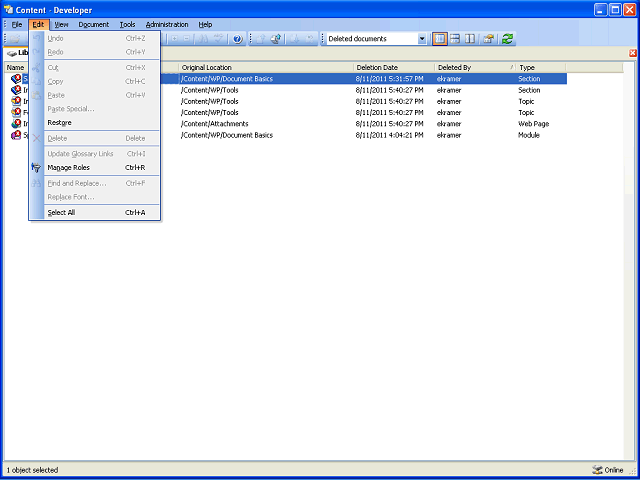Sort by the Name column header
Viewport: 640px width, 480px height.
pyautogui.click(x=16, y=67)
